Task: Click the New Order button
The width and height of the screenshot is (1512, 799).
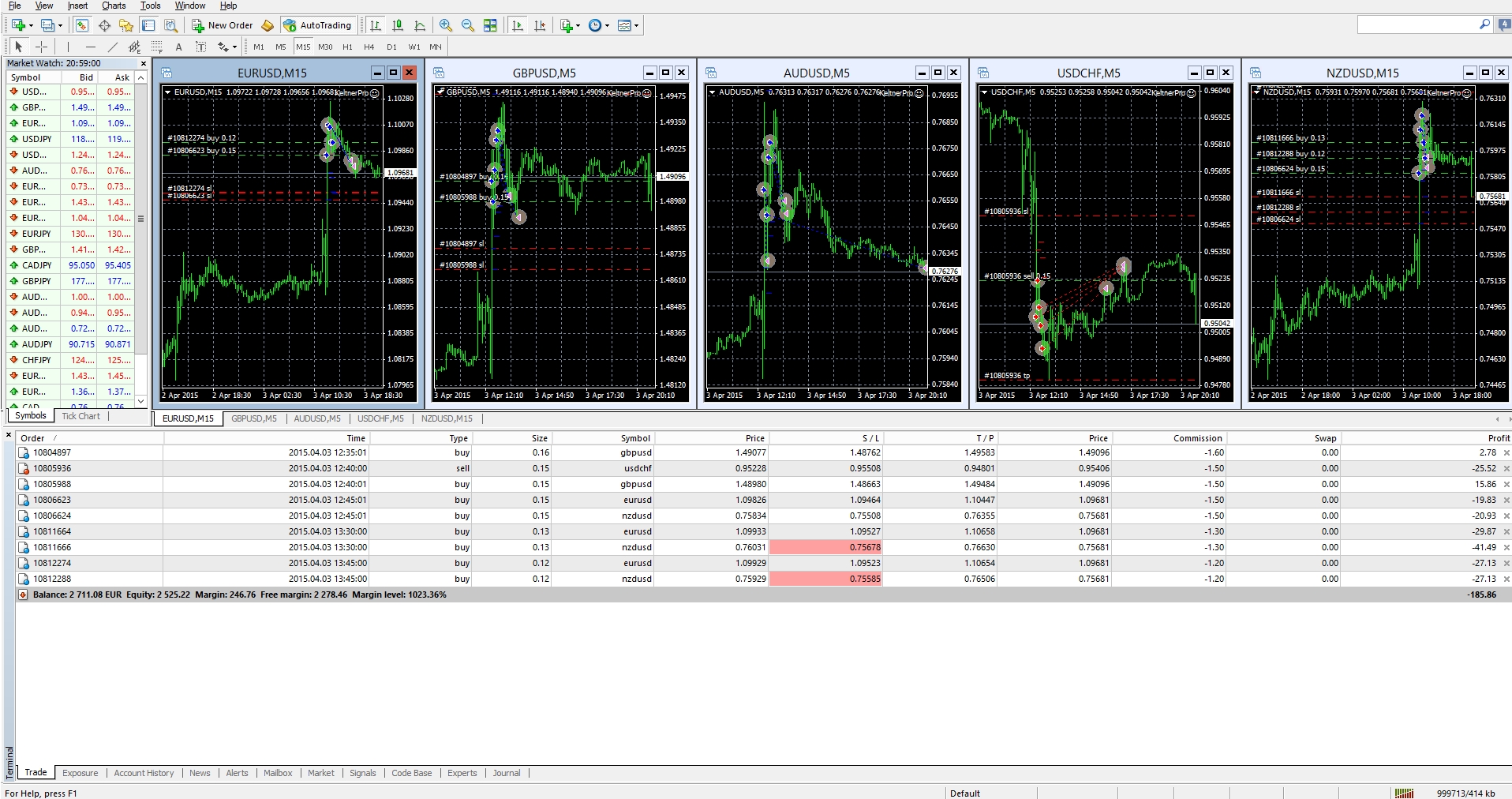Action: 223,25
